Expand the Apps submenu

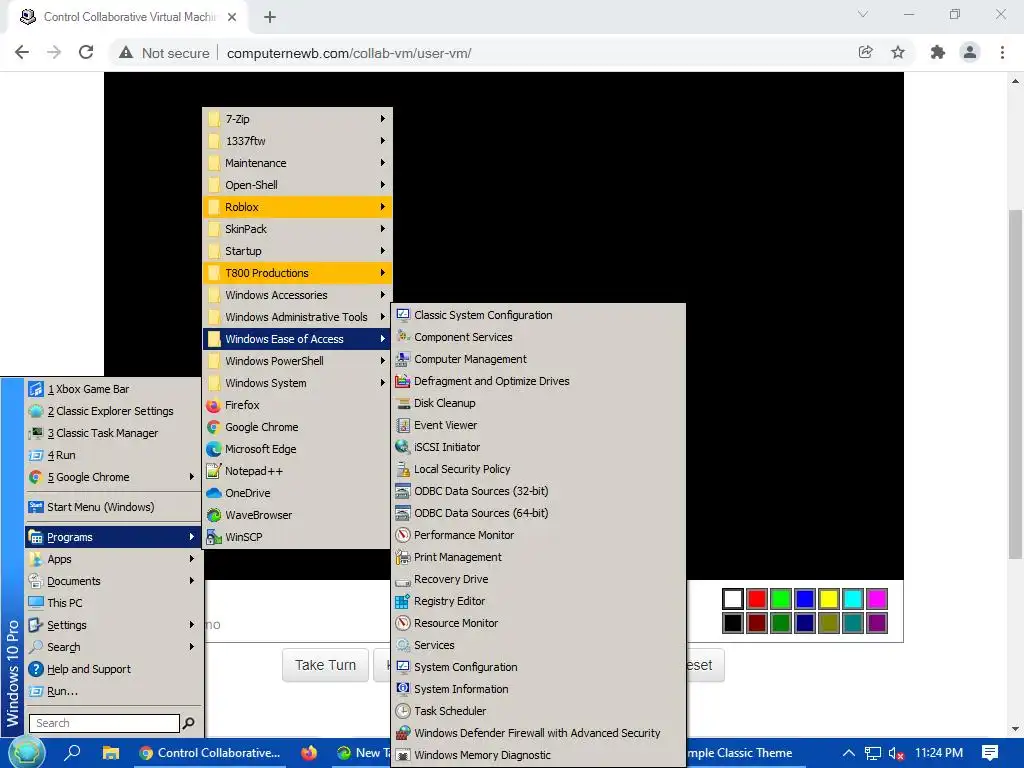click(113, 559)
